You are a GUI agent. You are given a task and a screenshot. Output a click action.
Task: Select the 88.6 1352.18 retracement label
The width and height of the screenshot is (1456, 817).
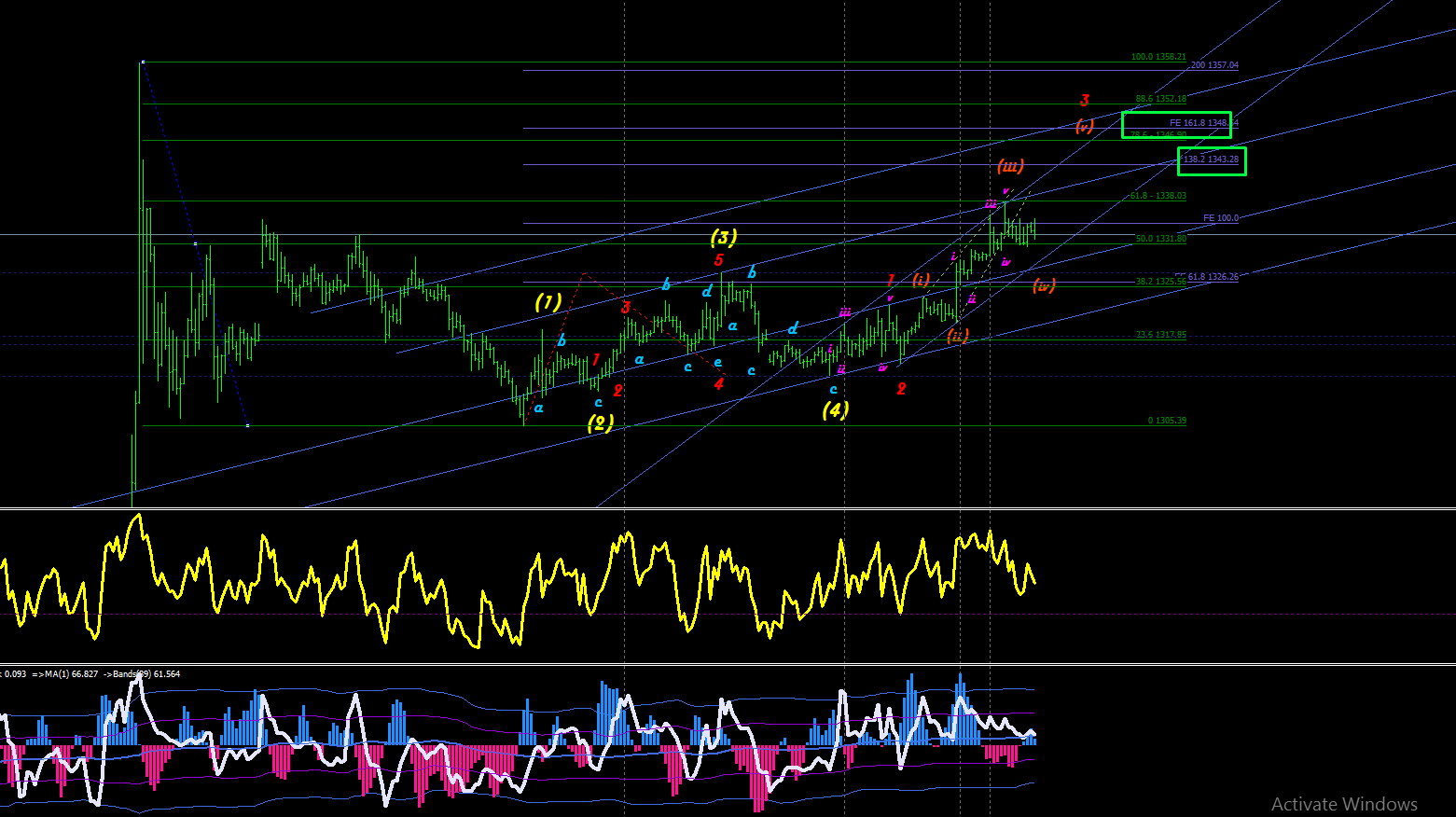[x=1160, y=99]
